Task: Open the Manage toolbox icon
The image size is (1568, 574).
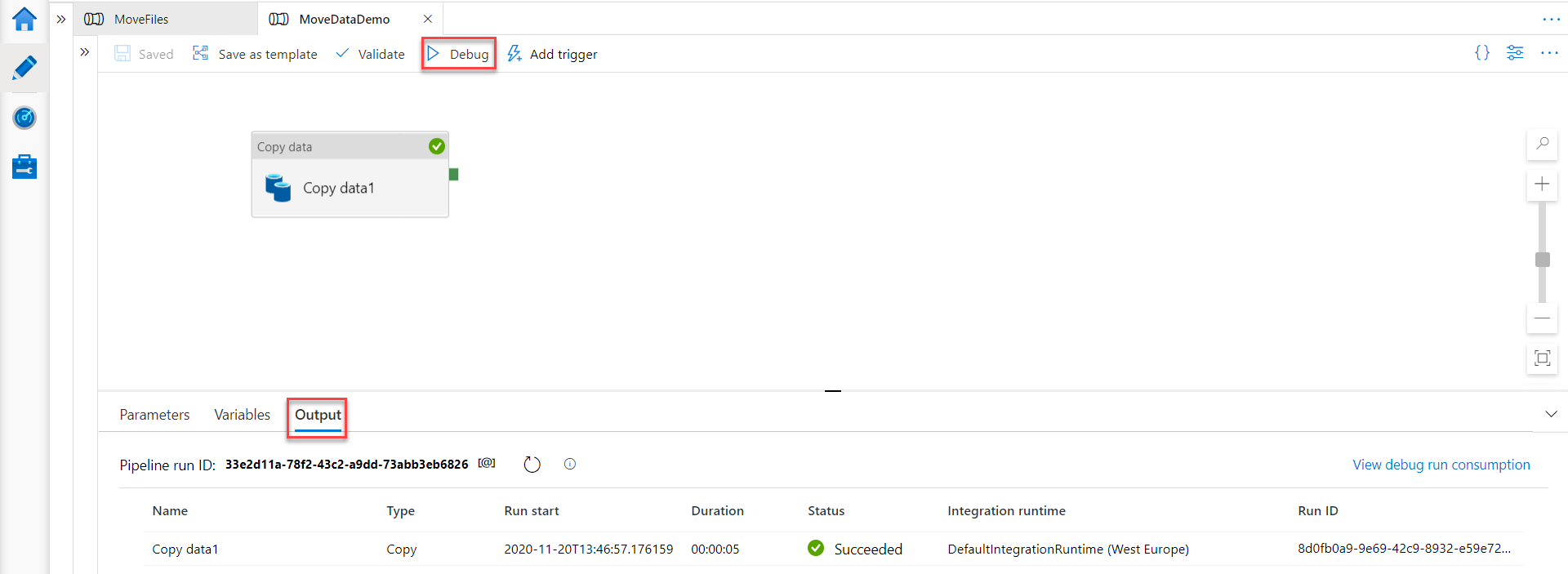Action: click(x=24, y=167)
